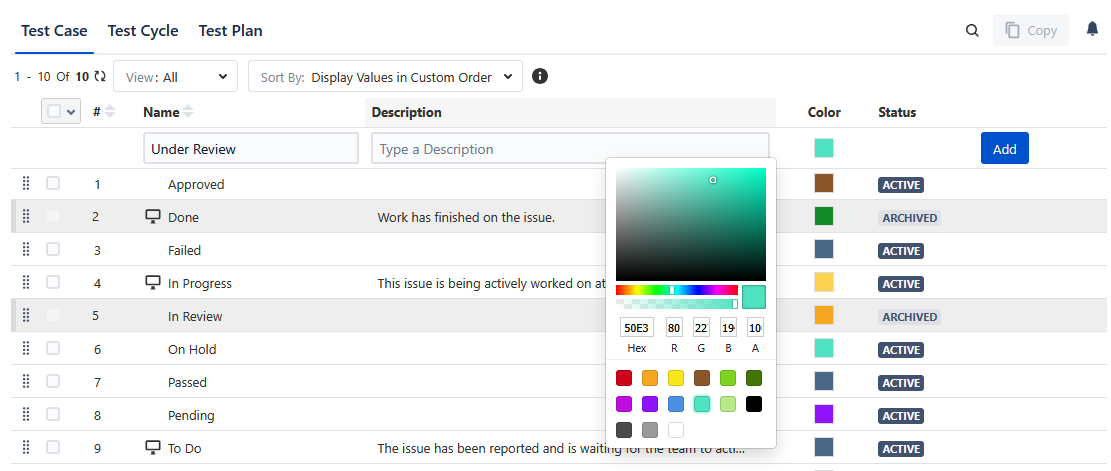The image size is (1111, 471).
Task: Click drag handle on the Done row
Action: click(26, 216)
